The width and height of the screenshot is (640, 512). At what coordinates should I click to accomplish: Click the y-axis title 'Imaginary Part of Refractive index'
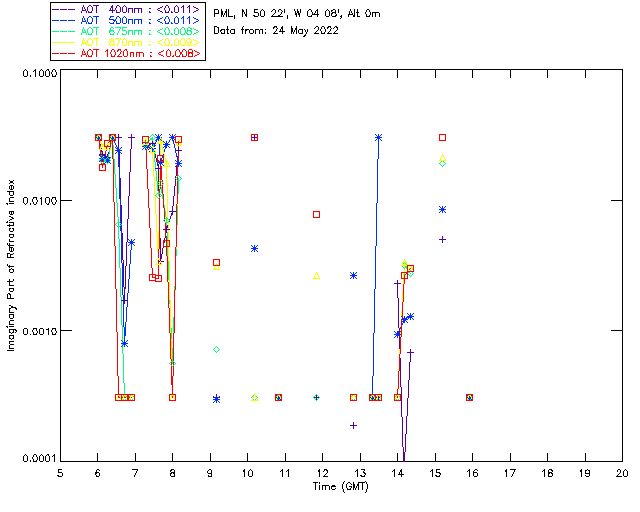pyautogui.click(x=11, y=265)
